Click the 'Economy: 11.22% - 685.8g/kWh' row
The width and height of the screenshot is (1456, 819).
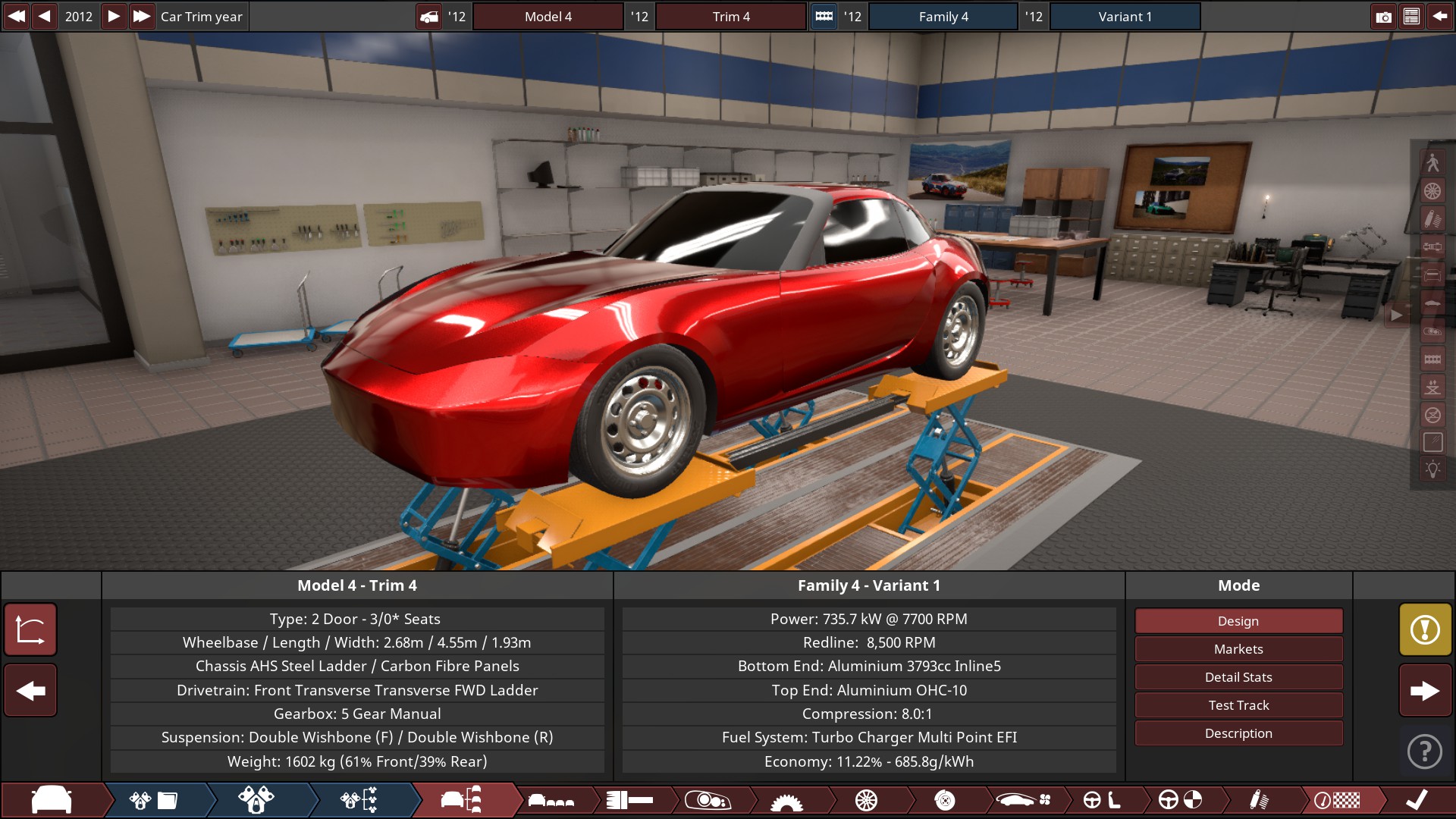pyautogui.click(x=869, y=761)
